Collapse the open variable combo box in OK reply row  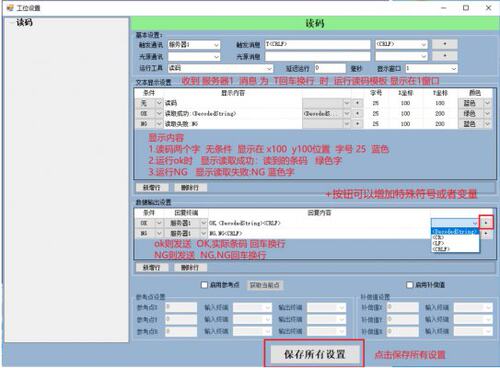coord(475,223)
